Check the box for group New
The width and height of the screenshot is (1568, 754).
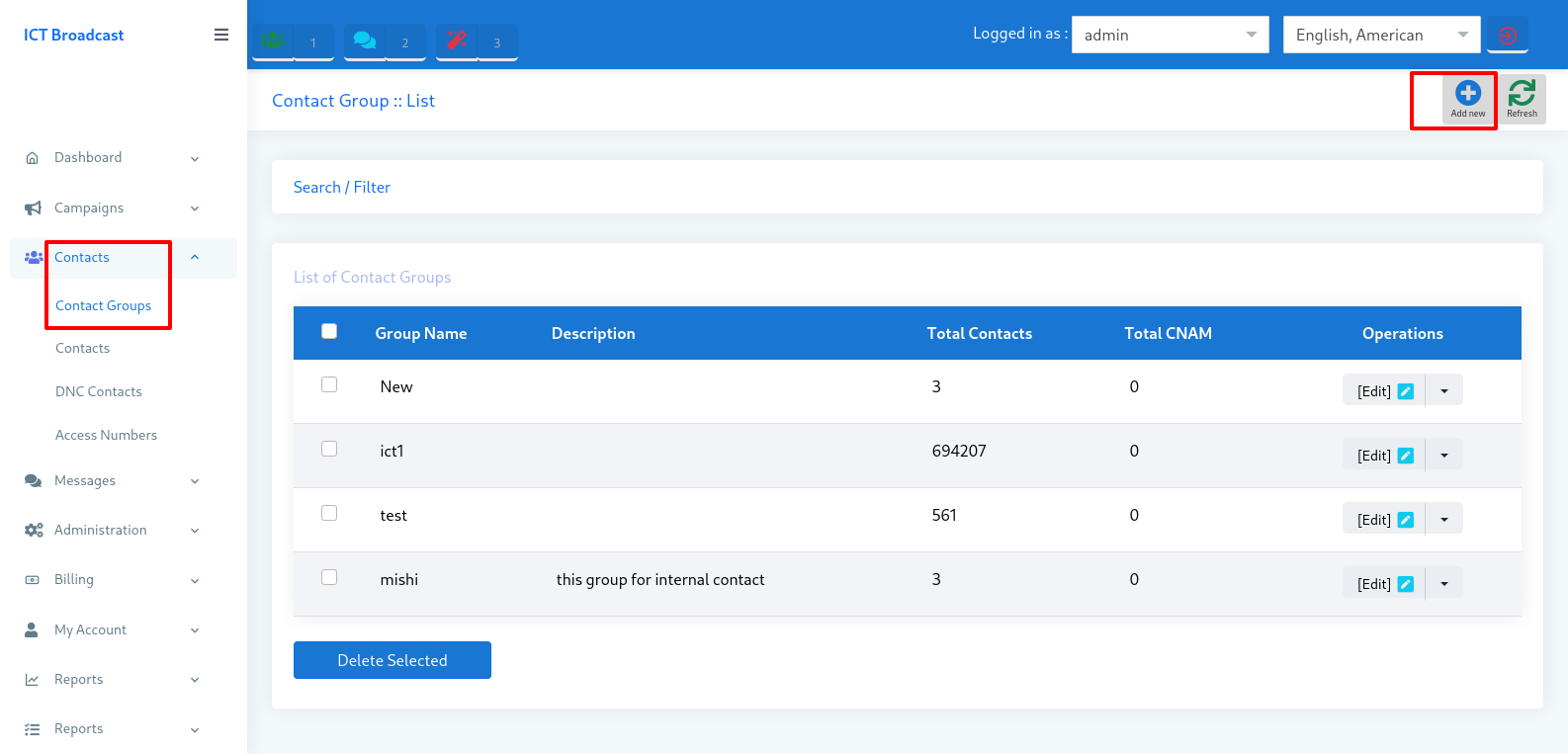point(329,384)
